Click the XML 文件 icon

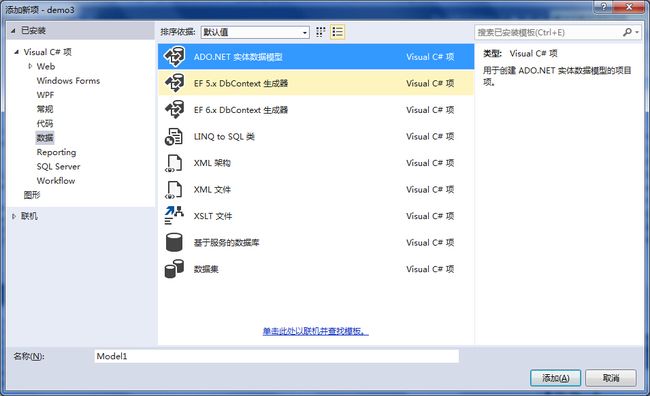pyautogui.click(x=174, y=189)
